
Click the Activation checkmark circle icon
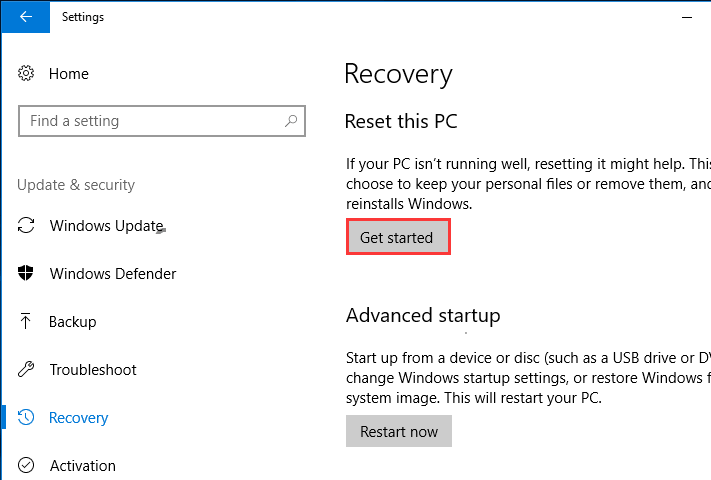[27, 466]
